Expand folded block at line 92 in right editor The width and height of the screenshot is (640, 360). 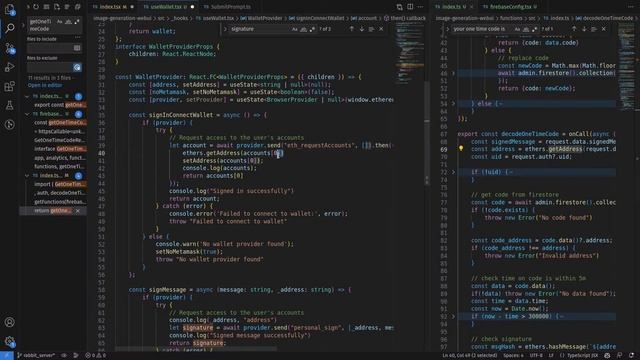pos(453,316)
